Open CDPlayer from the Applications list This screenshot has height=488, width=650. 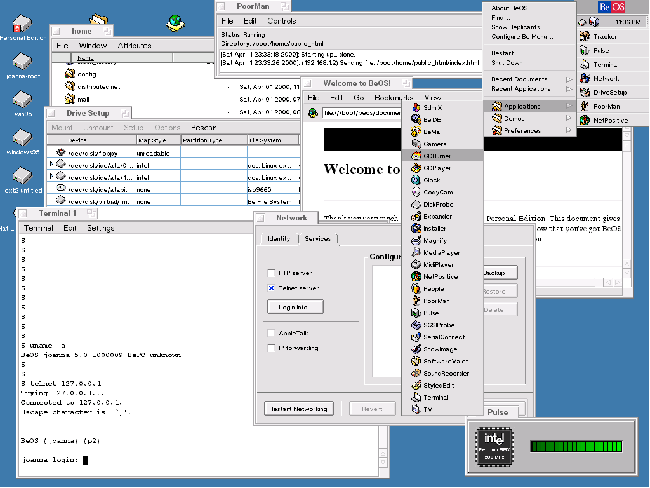442,168
